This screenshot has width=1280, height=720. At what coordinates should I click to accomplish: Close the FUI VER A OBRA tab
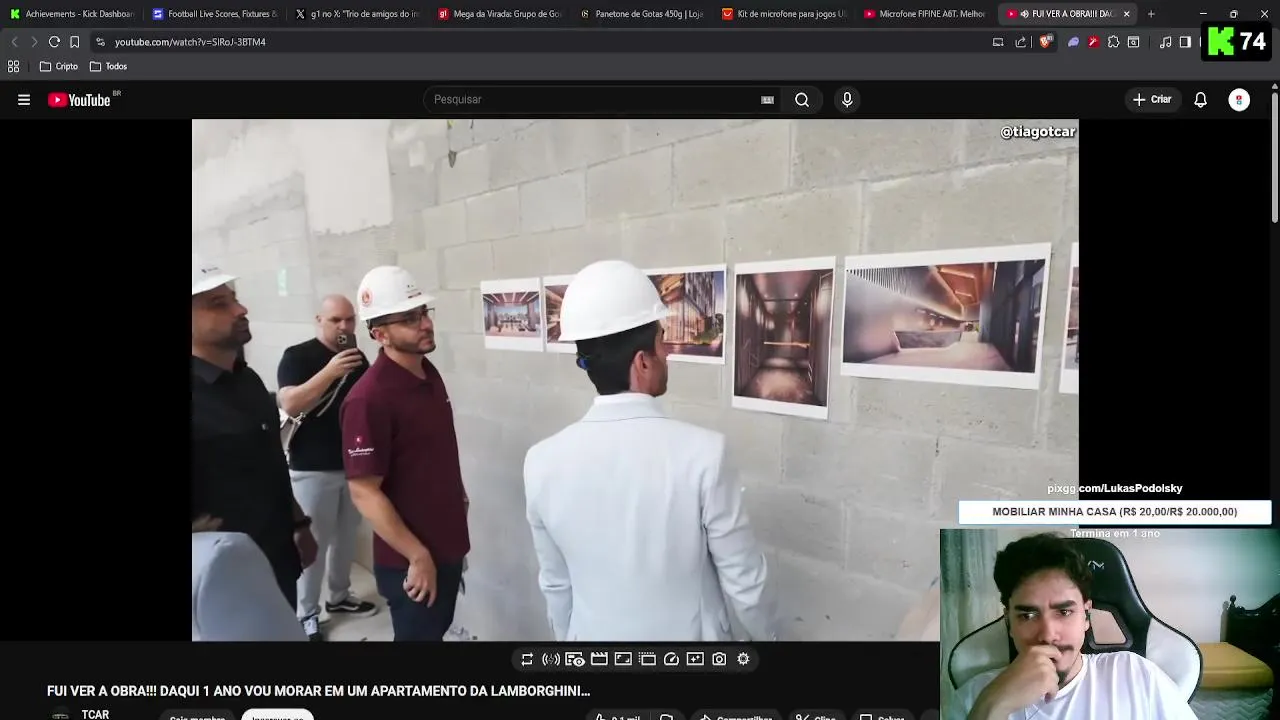click(x=1127, y=14)
